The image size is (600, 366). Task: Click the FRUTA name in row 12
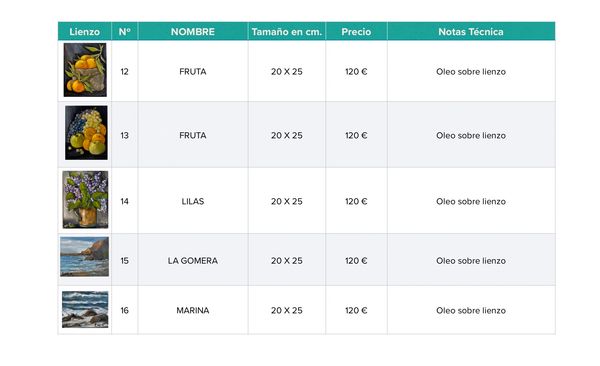(193, 72)
